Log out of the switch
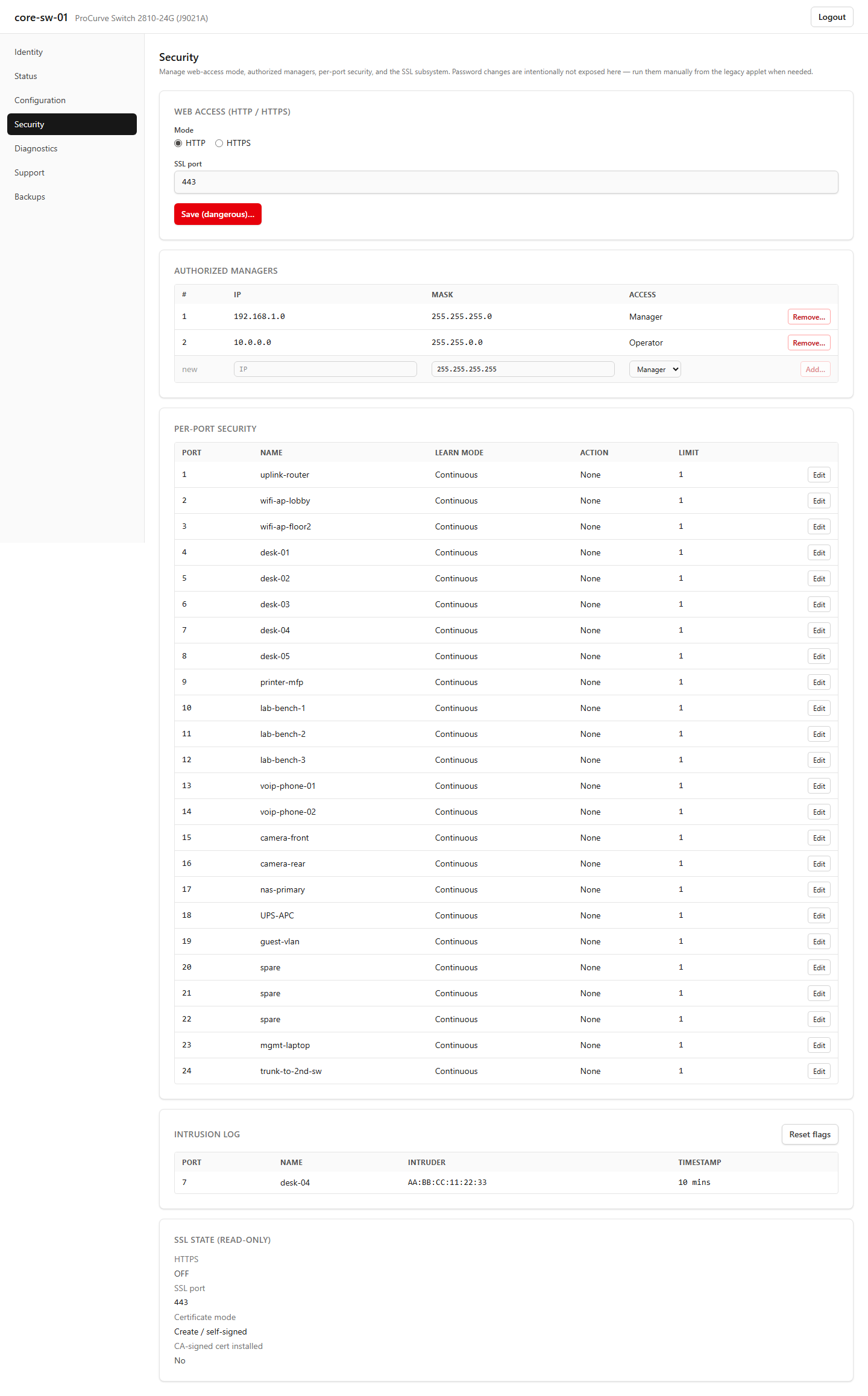Viewport: 868px width, 1396px height. coord(832,17)
